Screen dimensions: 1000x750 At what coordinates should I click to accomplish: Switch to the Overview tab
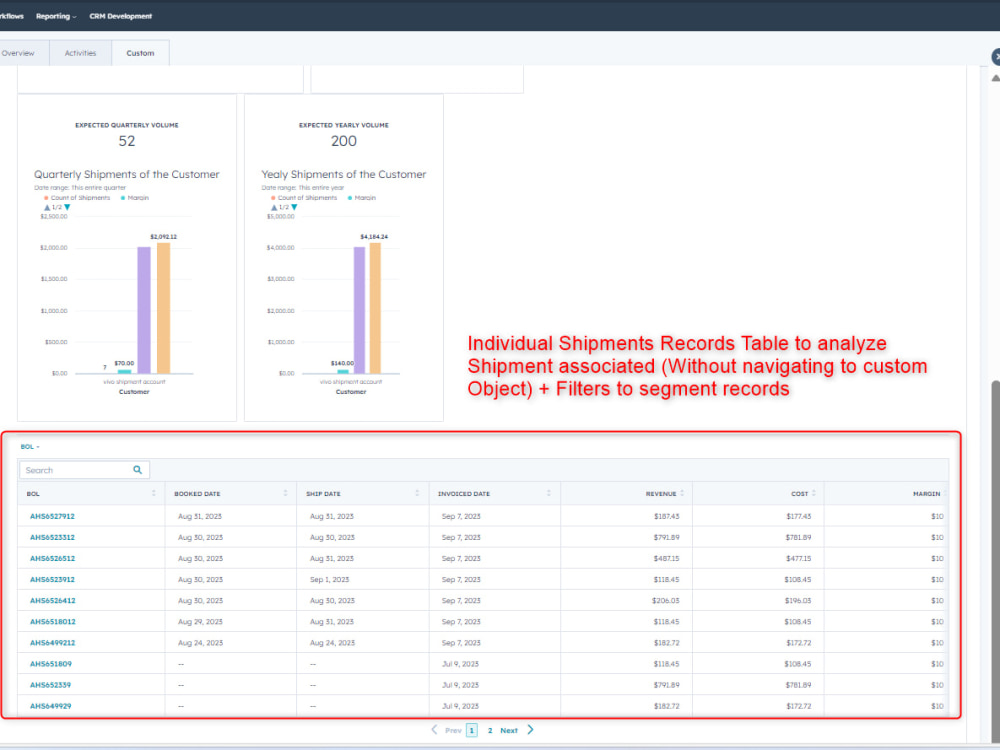pos(18,53)
